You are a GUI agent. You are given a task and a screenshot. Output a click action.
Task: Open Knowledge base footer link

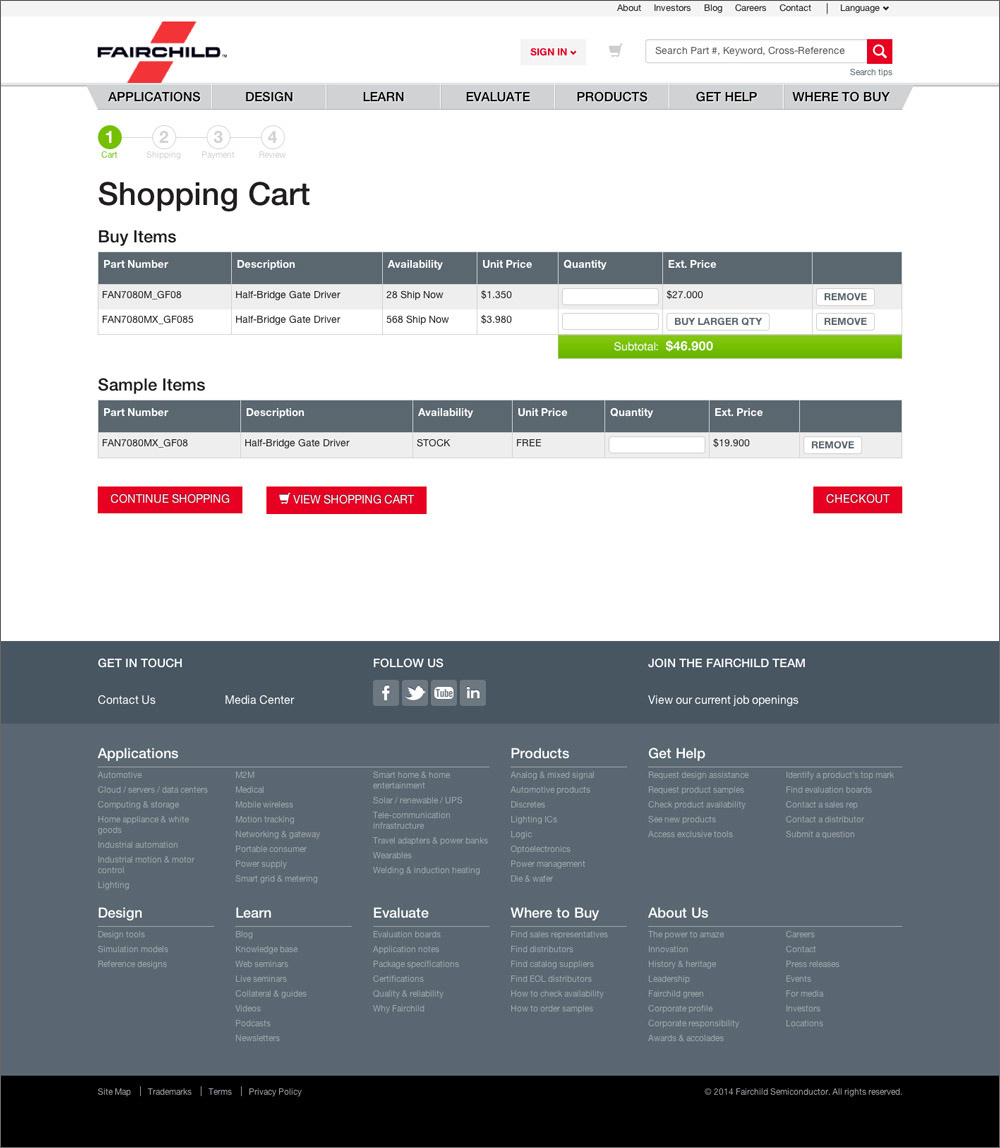(266, 949)
